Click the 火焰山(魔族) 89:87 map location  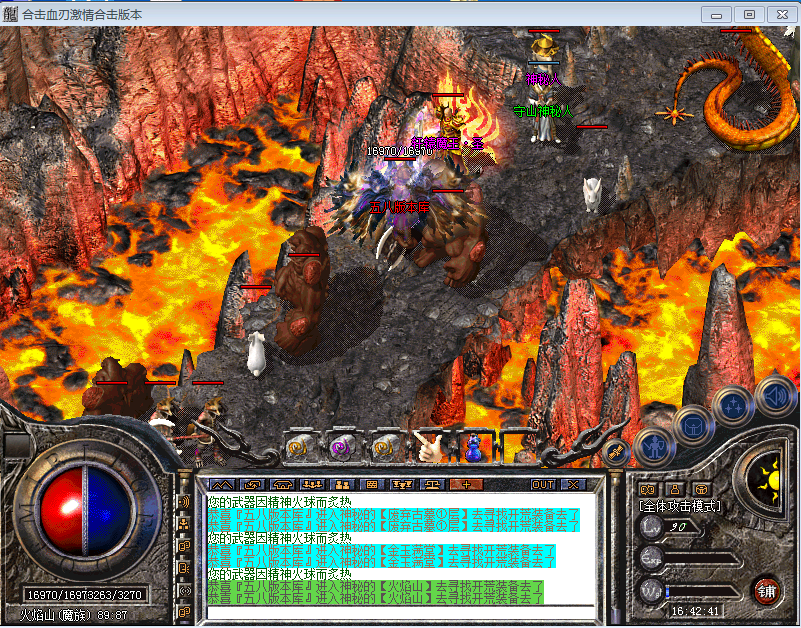pyautogui.click(x=74, y=615)
